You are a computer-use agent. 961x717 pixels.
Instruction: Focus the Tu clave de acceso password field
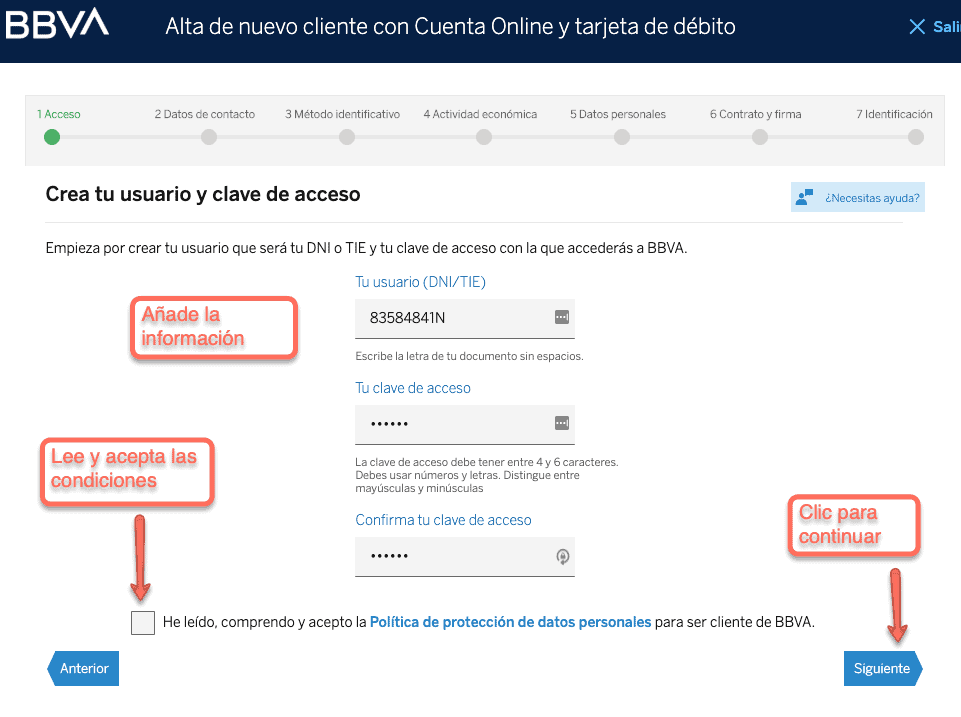click(465, 424)
